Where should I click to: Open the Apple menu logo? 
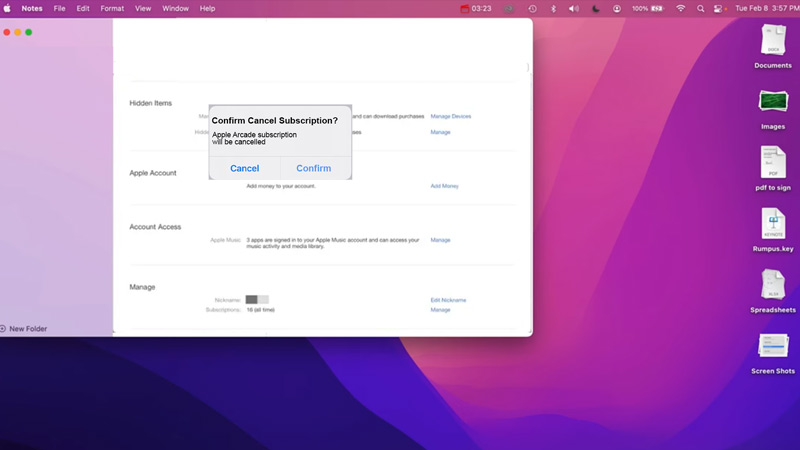coord(7,8)
